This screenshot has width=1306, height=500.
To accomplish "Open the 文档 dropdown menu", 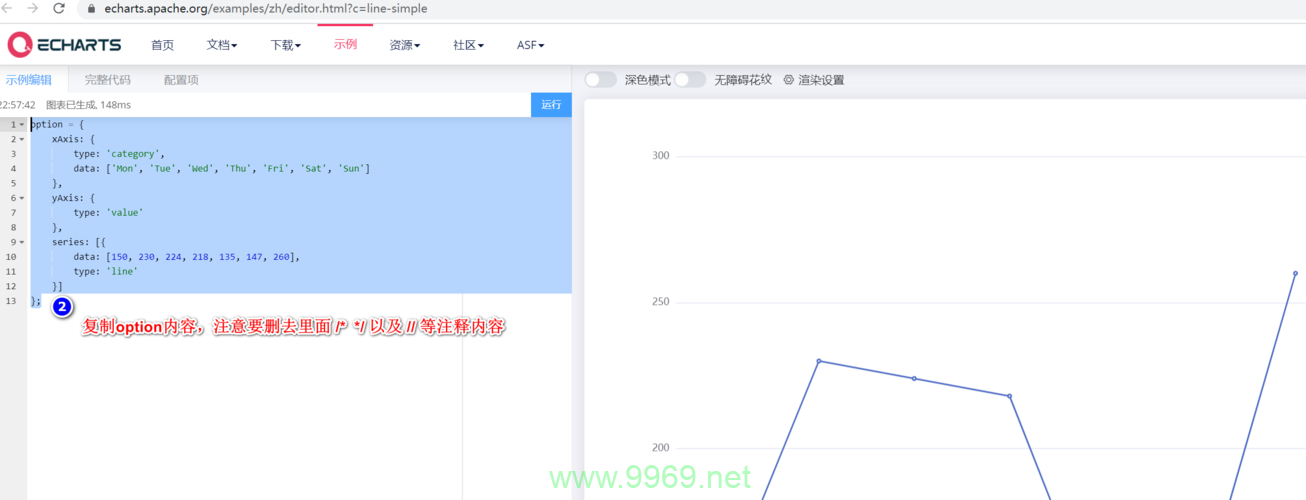I will [222, 45].
